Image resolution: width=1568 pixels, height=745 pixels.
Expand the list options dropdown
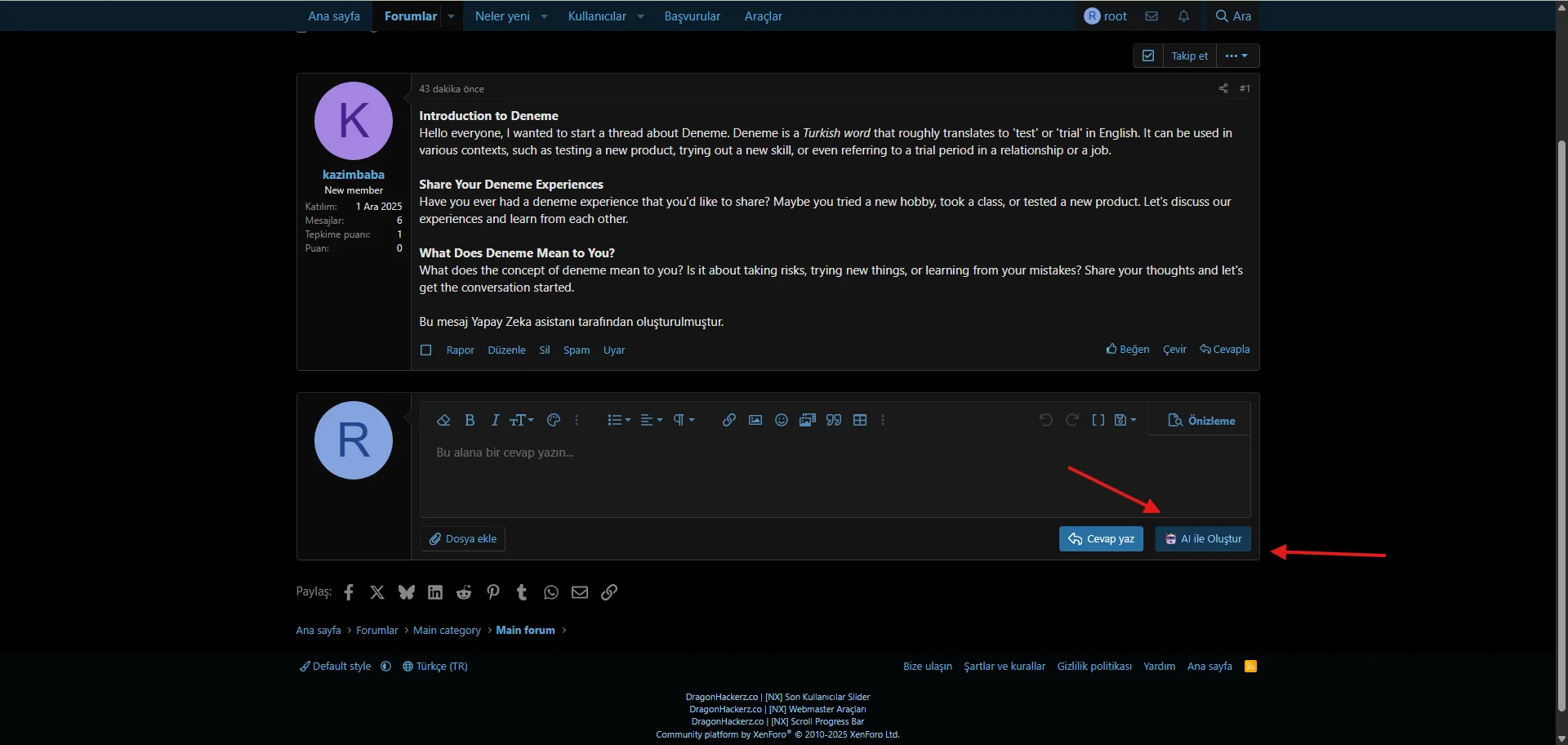(619, 420)
